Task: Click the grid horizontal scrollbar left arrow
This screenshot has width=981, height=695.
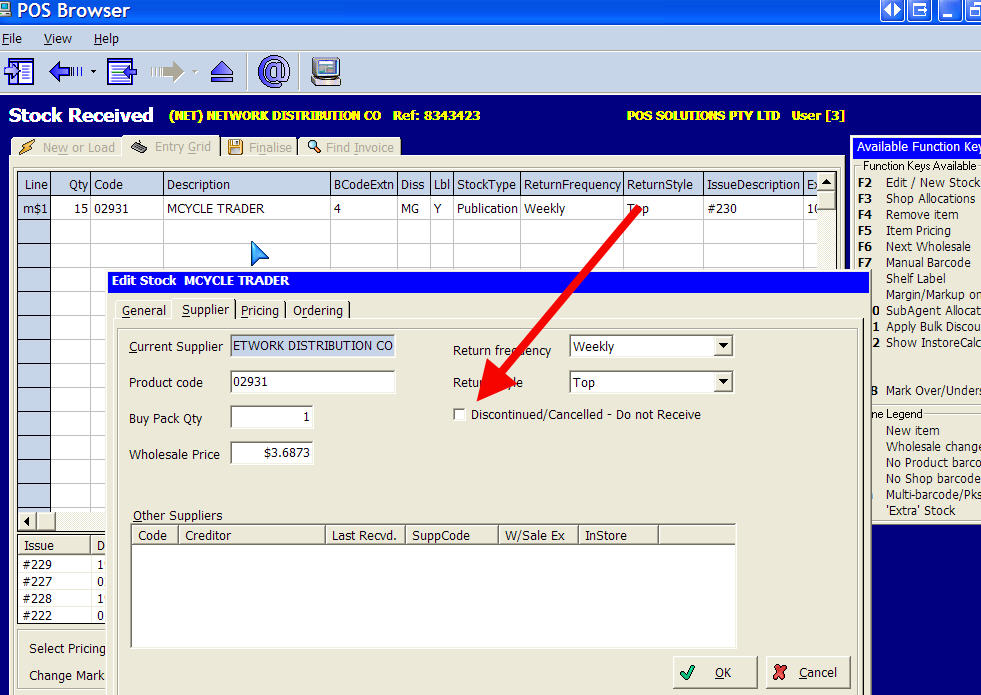Action: coord(27,521)
